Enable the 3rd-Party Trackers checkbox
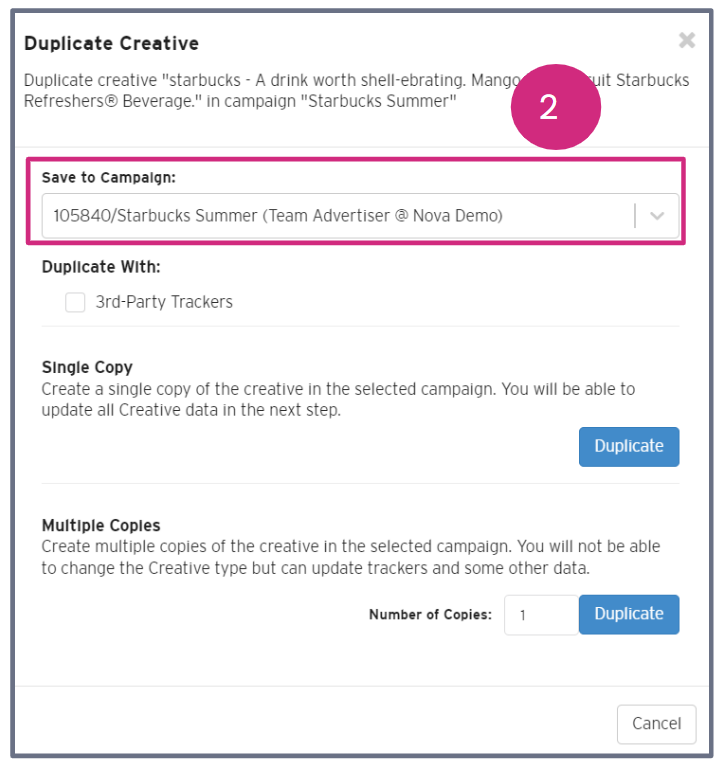 tap(75, 302)
